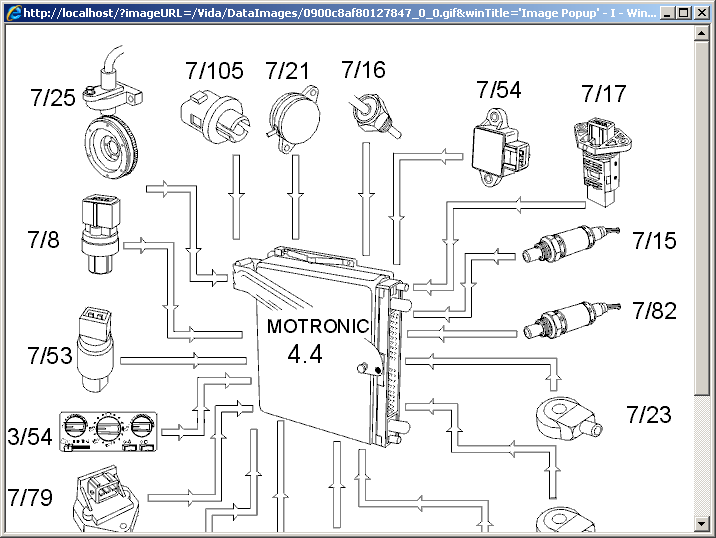The height and width of the screenshot is (538, 716).
Task: Click the label 7/54
Action: coord(499,90)
